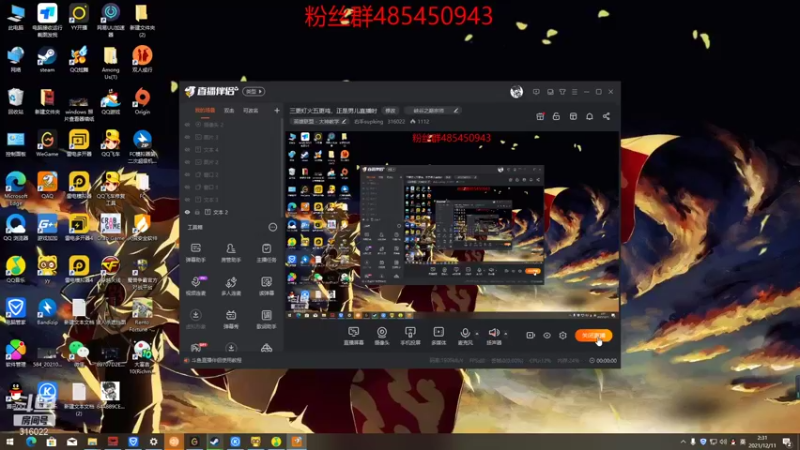The width and height of the screenshot is (800, 450).
Task: Open skin shirt icon in title bar
Action: pos(562,92)
